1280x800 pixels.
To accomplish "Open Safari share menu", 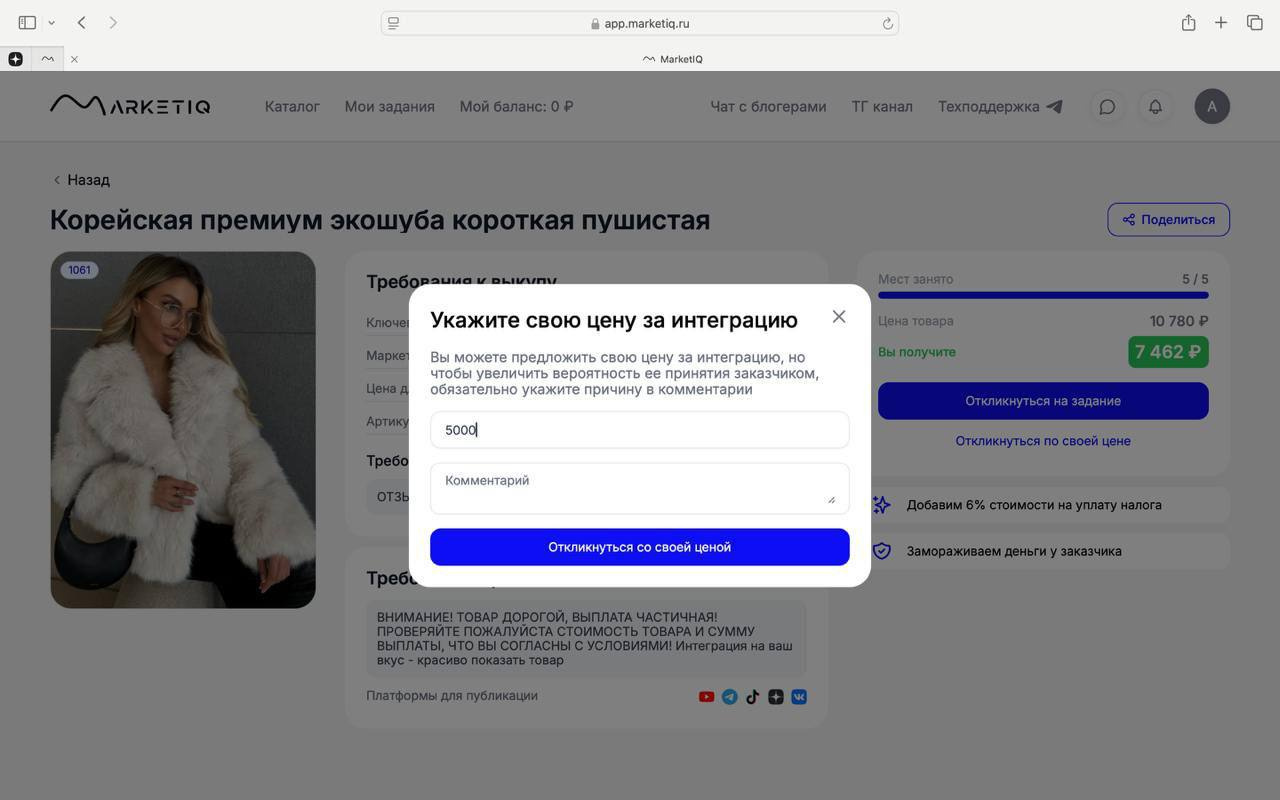I will click(x=1188, y=22).
